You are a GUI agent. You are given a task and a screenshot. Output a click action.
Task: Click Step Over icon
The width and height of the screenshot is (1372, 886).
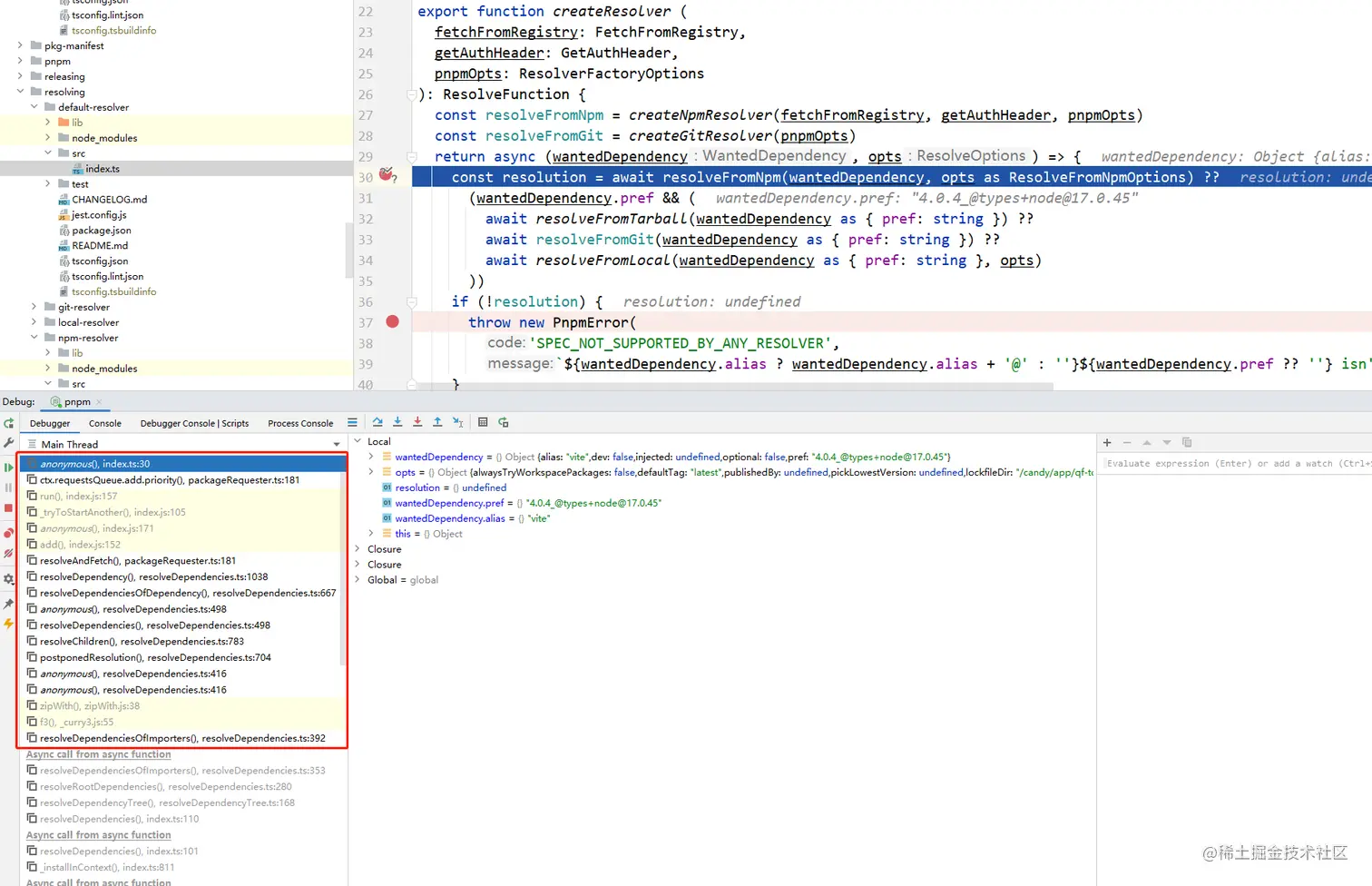pyautogui.click(x=377, y=422)
